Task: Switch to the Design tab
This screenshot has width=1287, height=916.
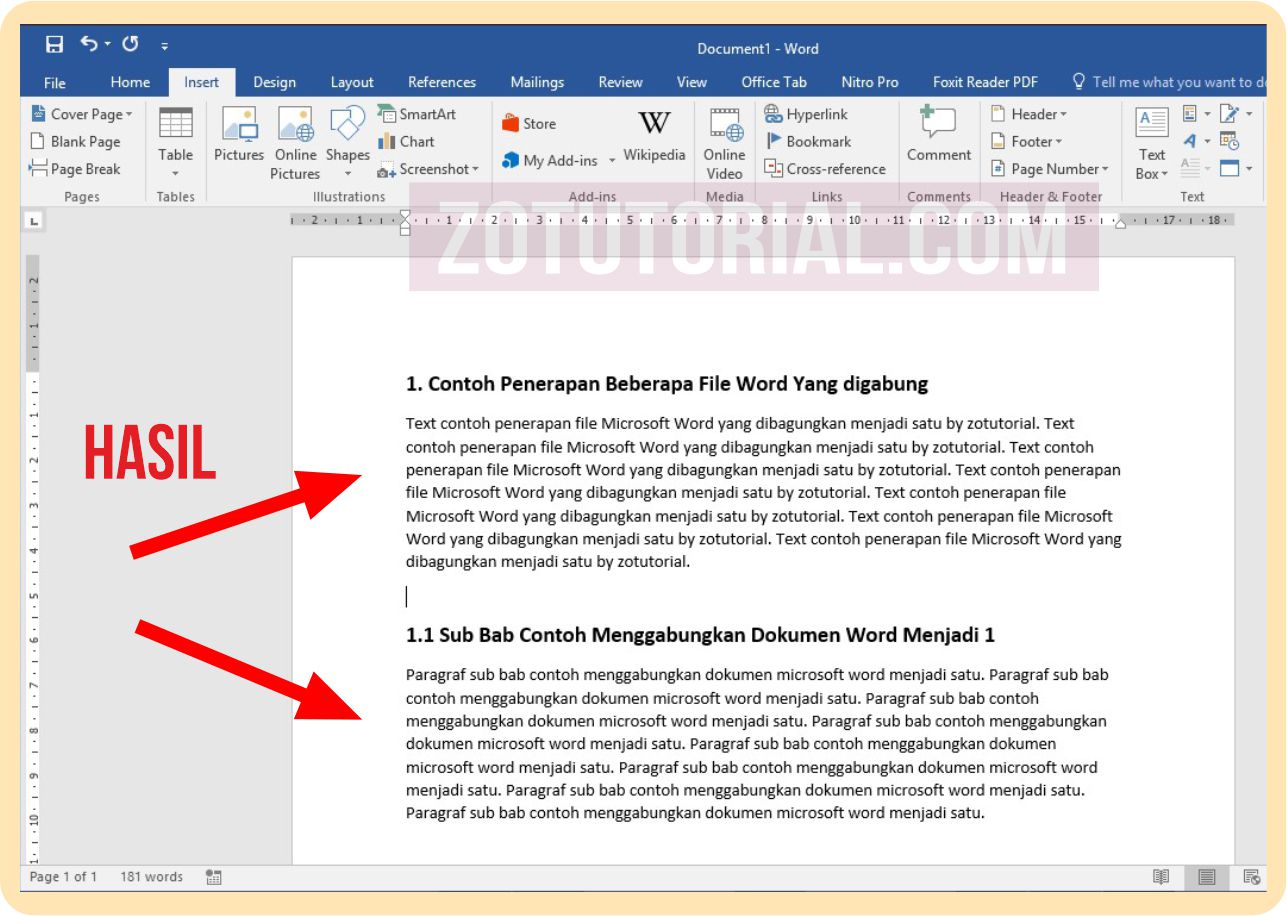Action: click(x=274, y=82)
